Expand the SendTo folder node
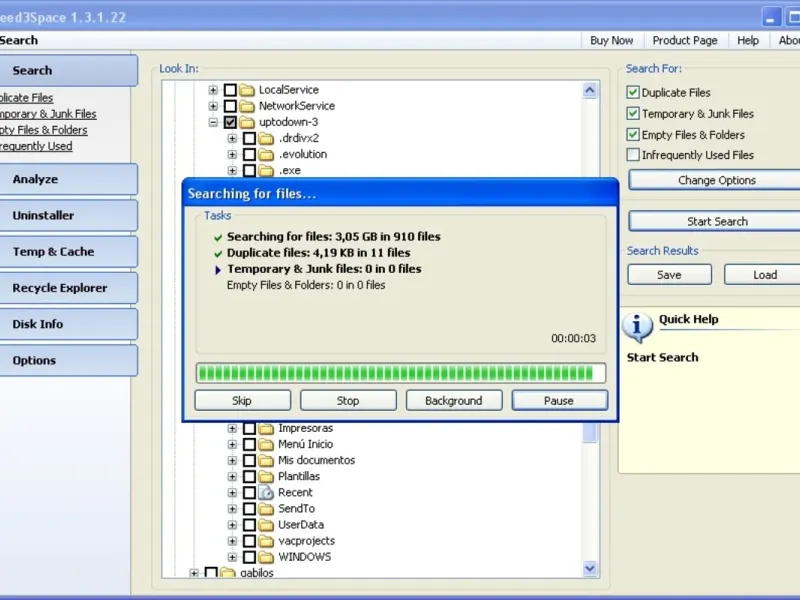 pos(232,509)
